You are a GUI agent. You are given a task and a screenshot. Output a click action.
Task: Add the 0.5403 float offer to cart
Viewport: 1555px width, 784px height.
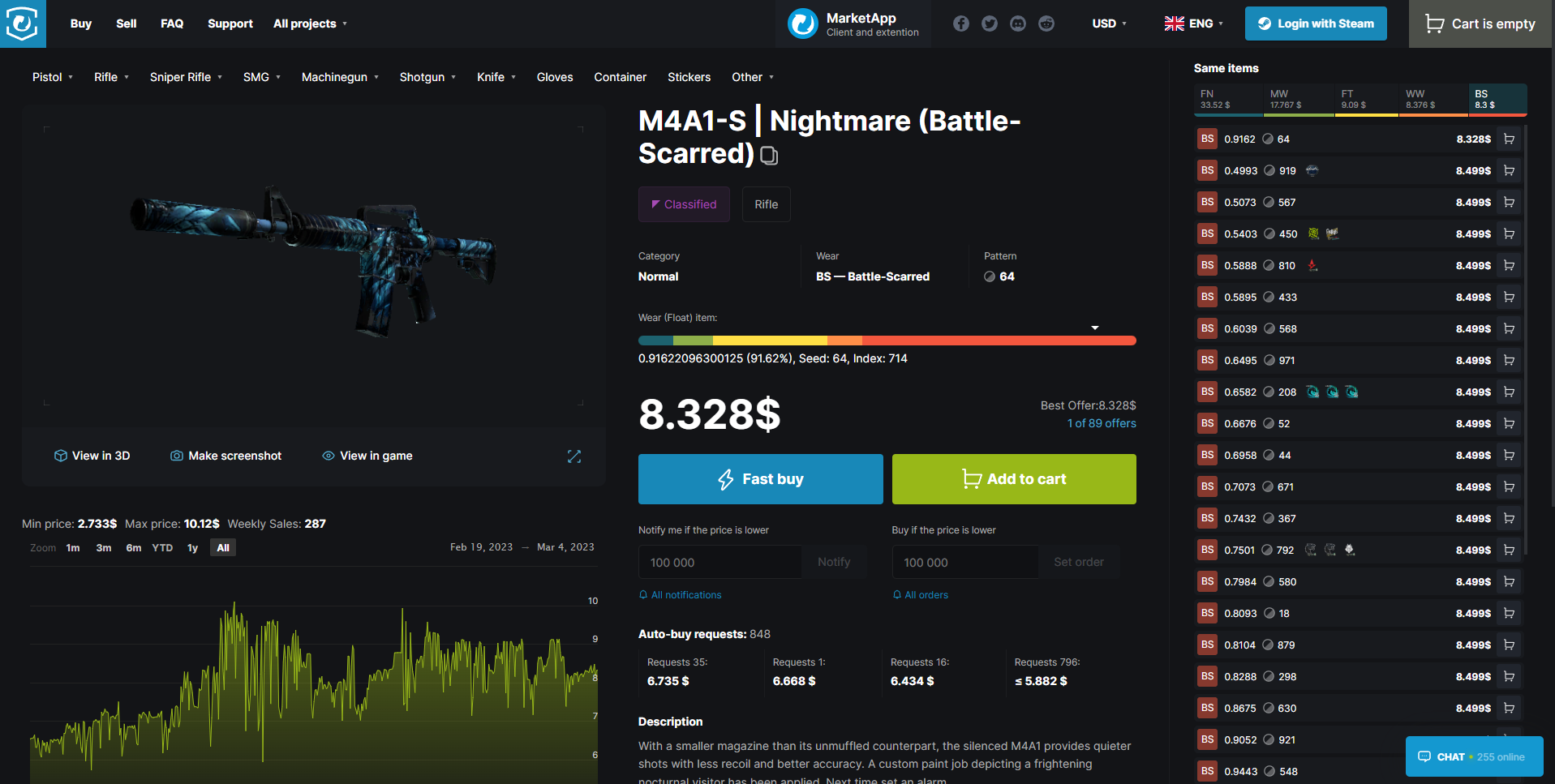(x=1509, y=234)
